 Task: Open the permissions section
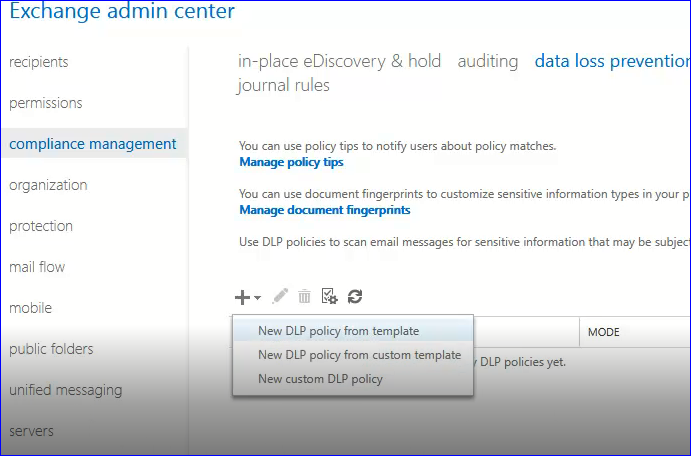pos(46,103)
